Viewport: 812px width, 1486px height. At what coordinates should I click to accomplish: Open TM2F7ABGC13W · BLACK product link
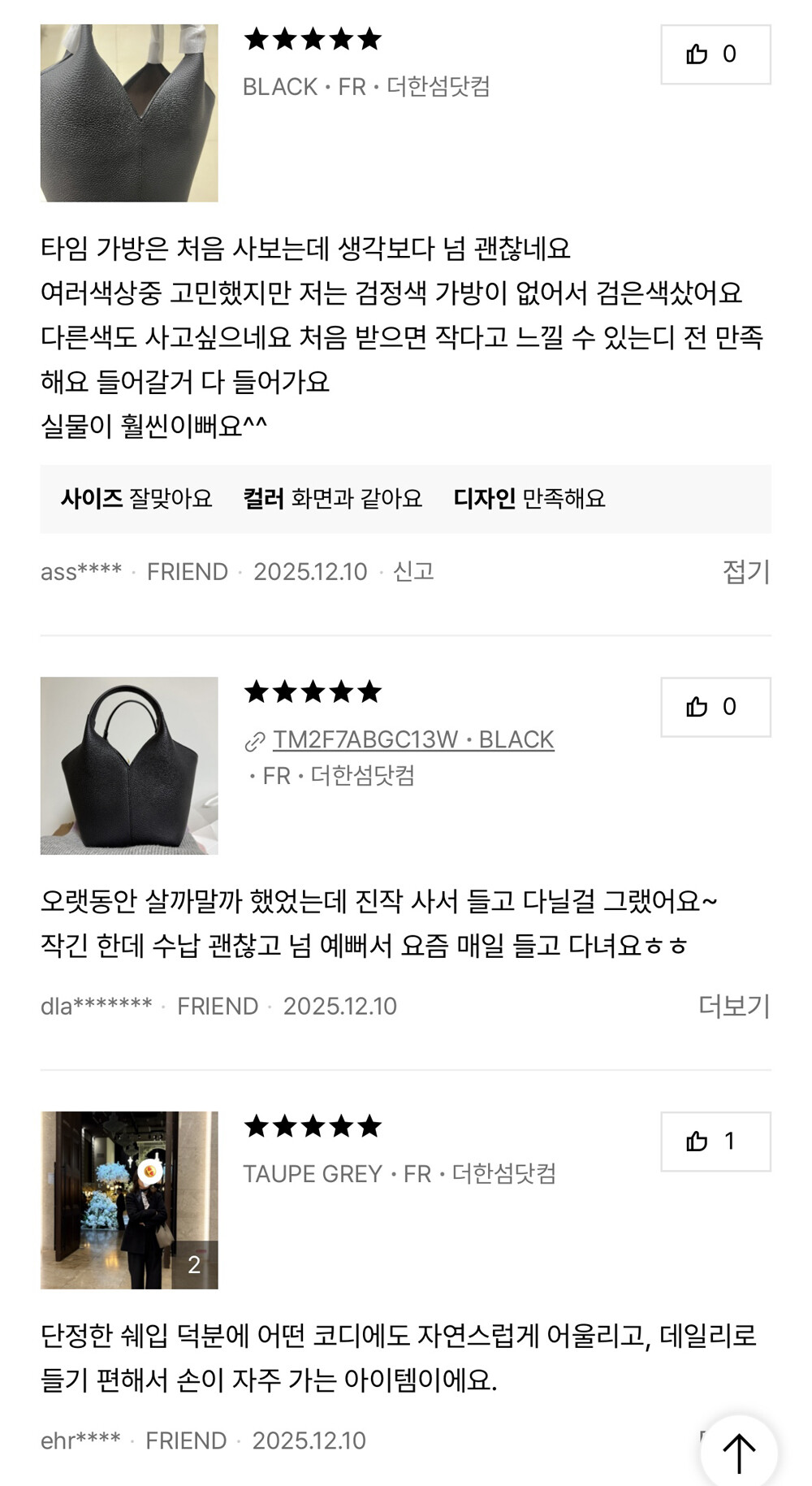tap(413, 739)
